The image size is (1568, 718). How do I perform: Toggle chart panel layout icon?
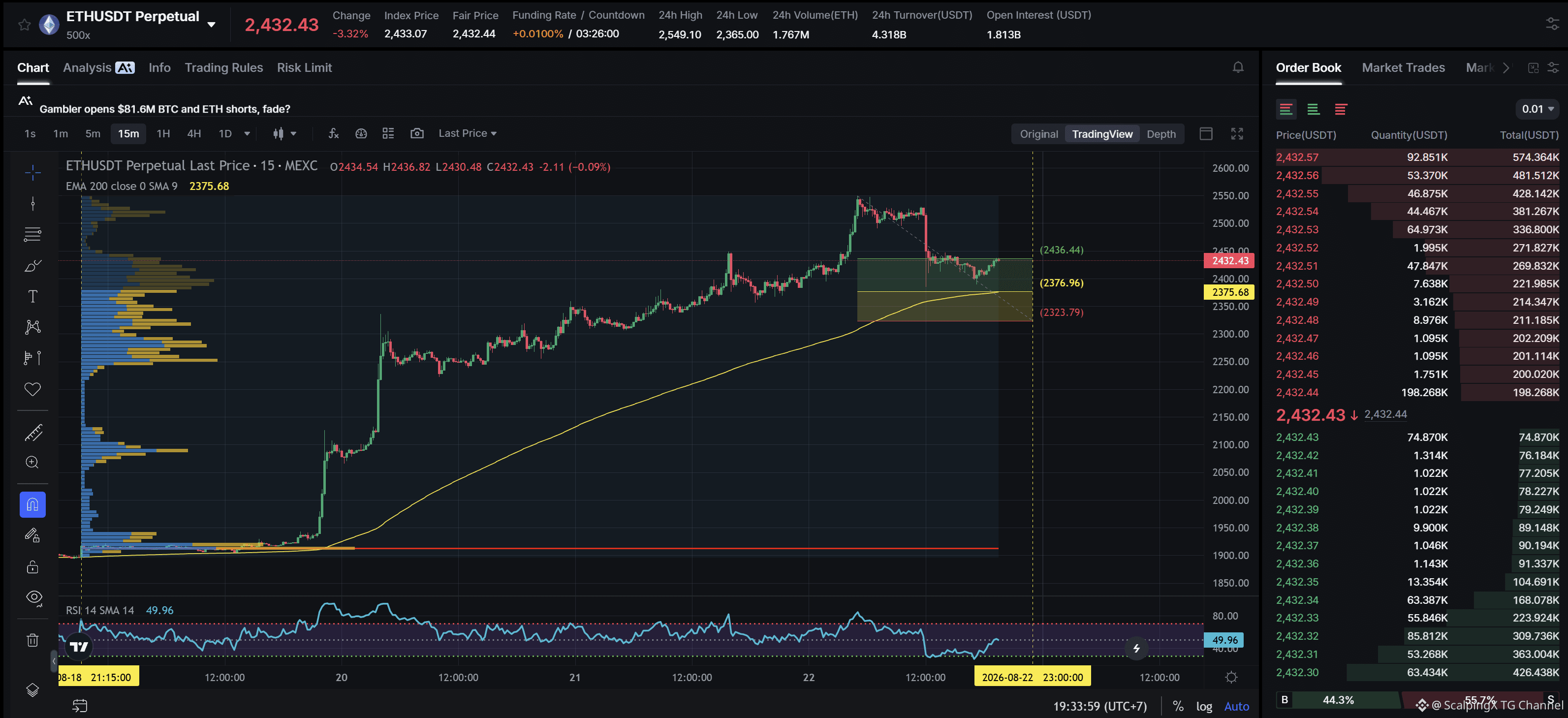(1206, 134)
